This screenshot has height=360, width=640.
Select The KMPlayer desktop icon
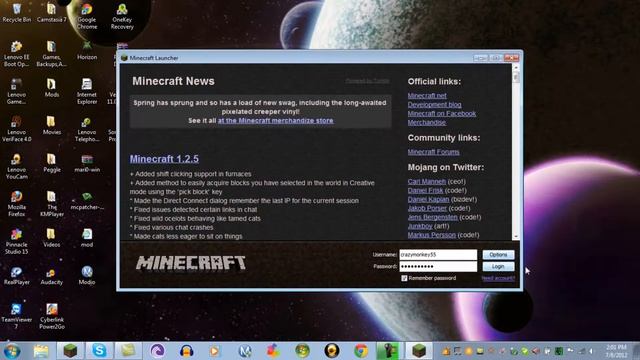(x=51, y=203)
